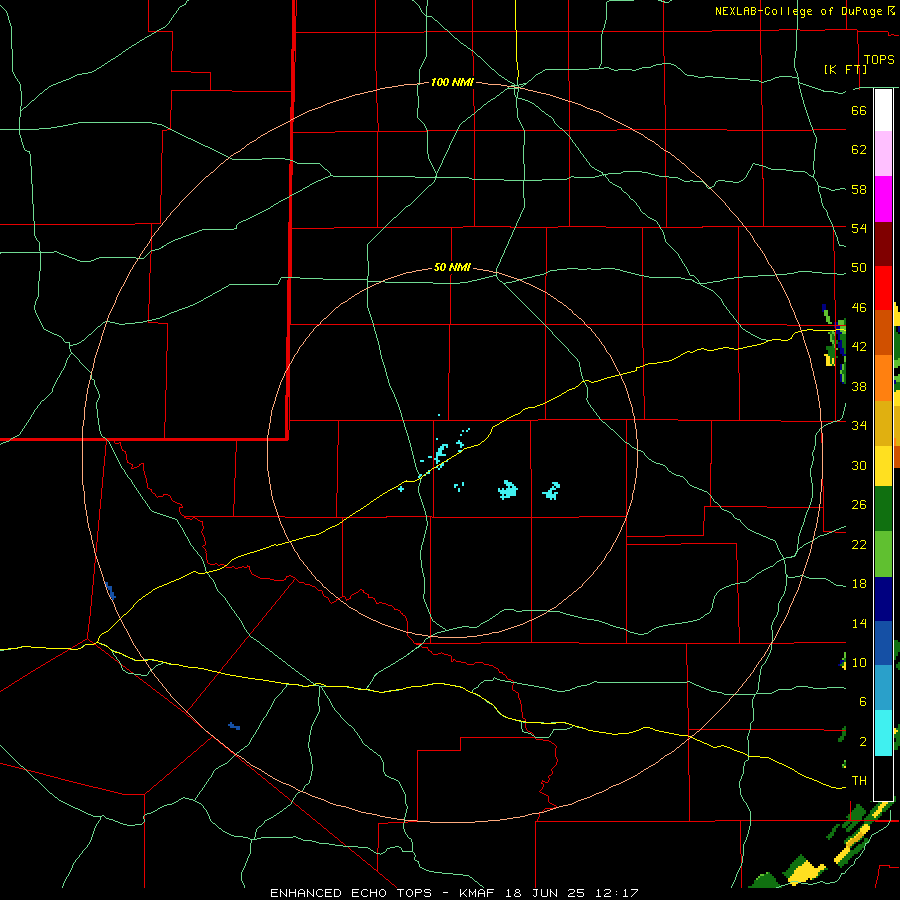Image resolution: width=900 pixels, height=900 pixels.
Task: Click the legend value 42
Action: tap(859, 347)
